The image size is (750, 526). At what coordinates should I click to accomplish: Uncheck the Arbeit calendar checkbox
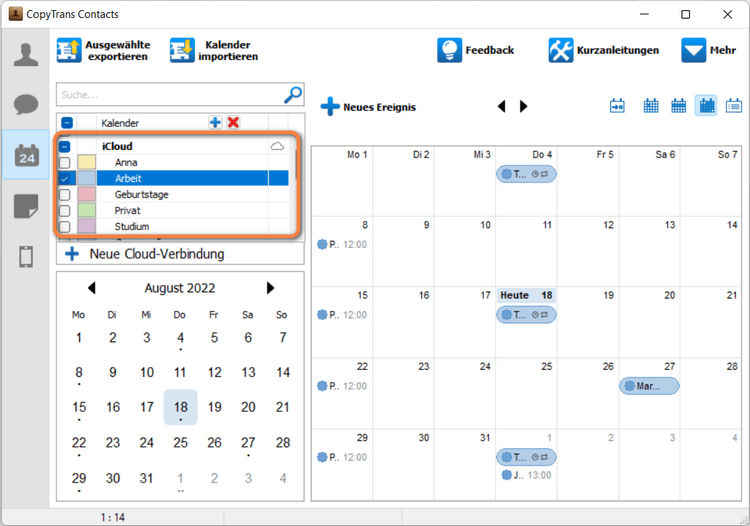(x=65, y=178)
